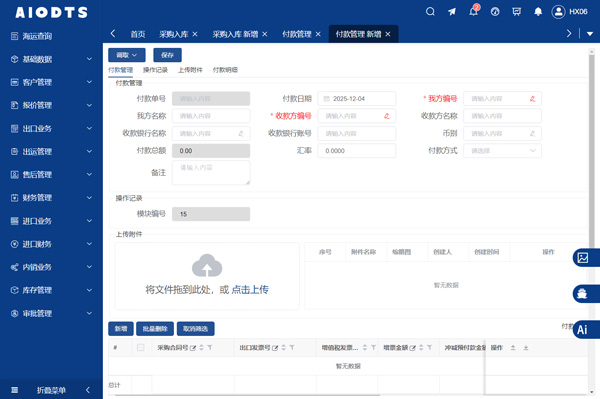Click the 收款方名称 input field
Image resolution: width=600 pixels, height=399 pixels.
pyautogui.click(x=502, y=116)
